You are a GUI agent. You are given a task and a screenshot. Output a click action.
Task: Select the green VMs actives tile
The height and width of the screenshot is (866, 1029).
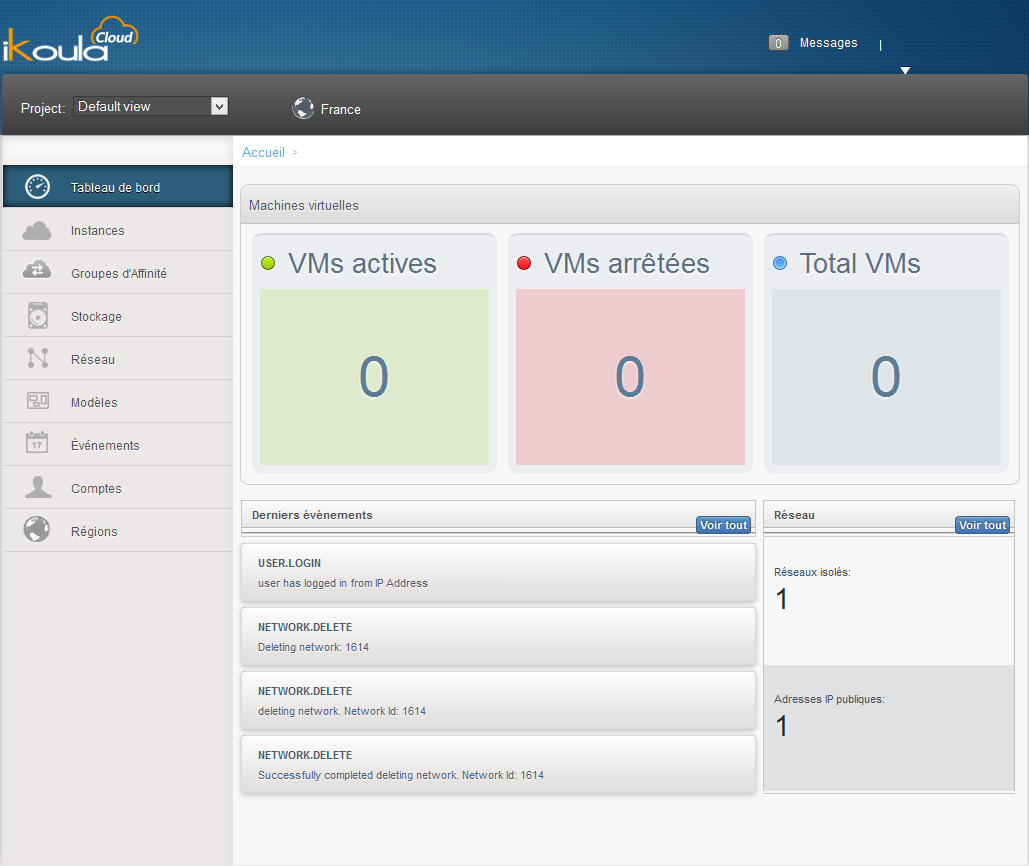point(374,377)
